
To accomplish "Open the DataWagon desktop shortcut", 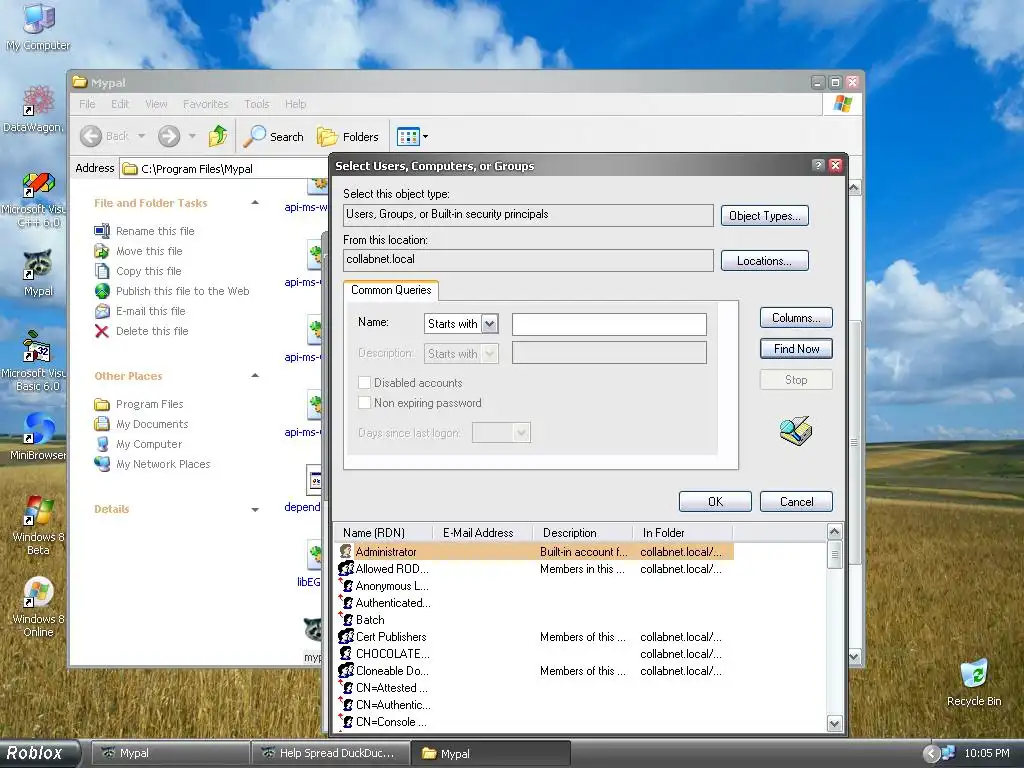I will 38,108.
